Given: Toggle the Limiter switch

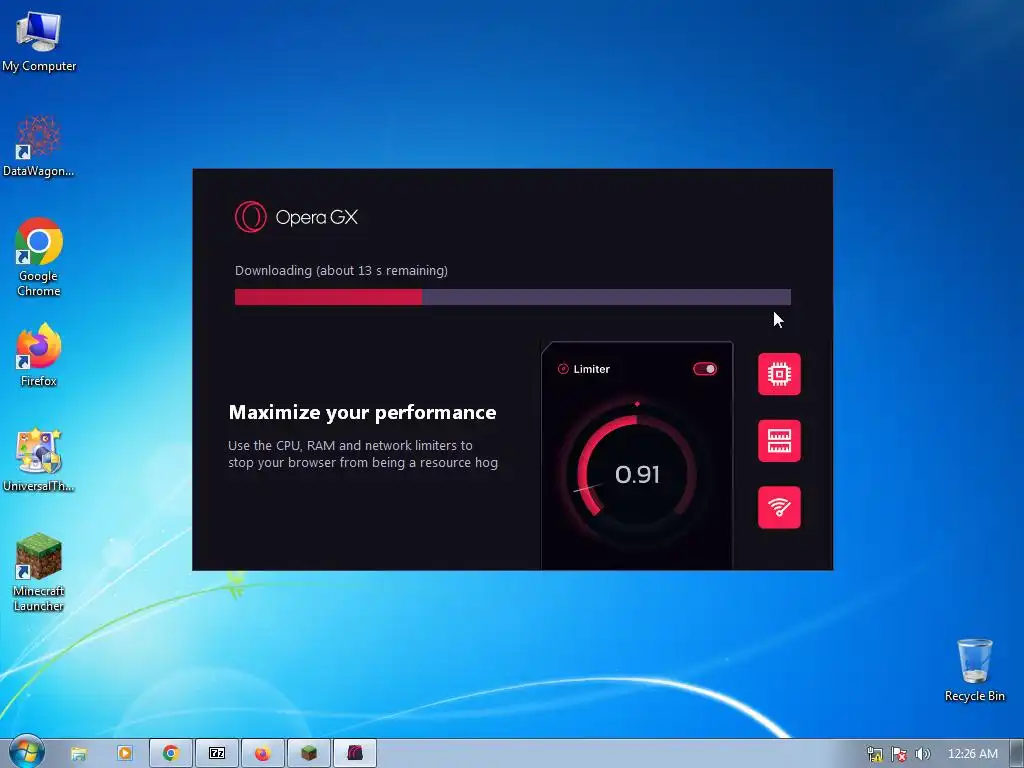Looking at the screenshot, I should click(705, 369).
